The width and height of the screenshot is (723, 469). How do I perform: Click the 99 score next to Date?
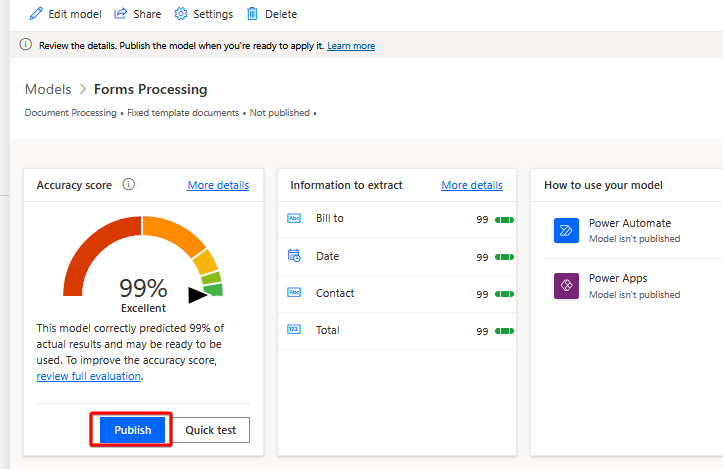point(482,257)
